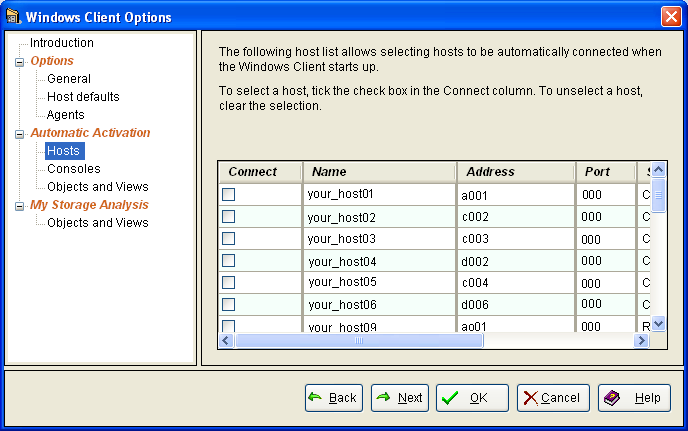Open the Host defaults tree item
Screen dimensions: 688x431
point(83,97)
